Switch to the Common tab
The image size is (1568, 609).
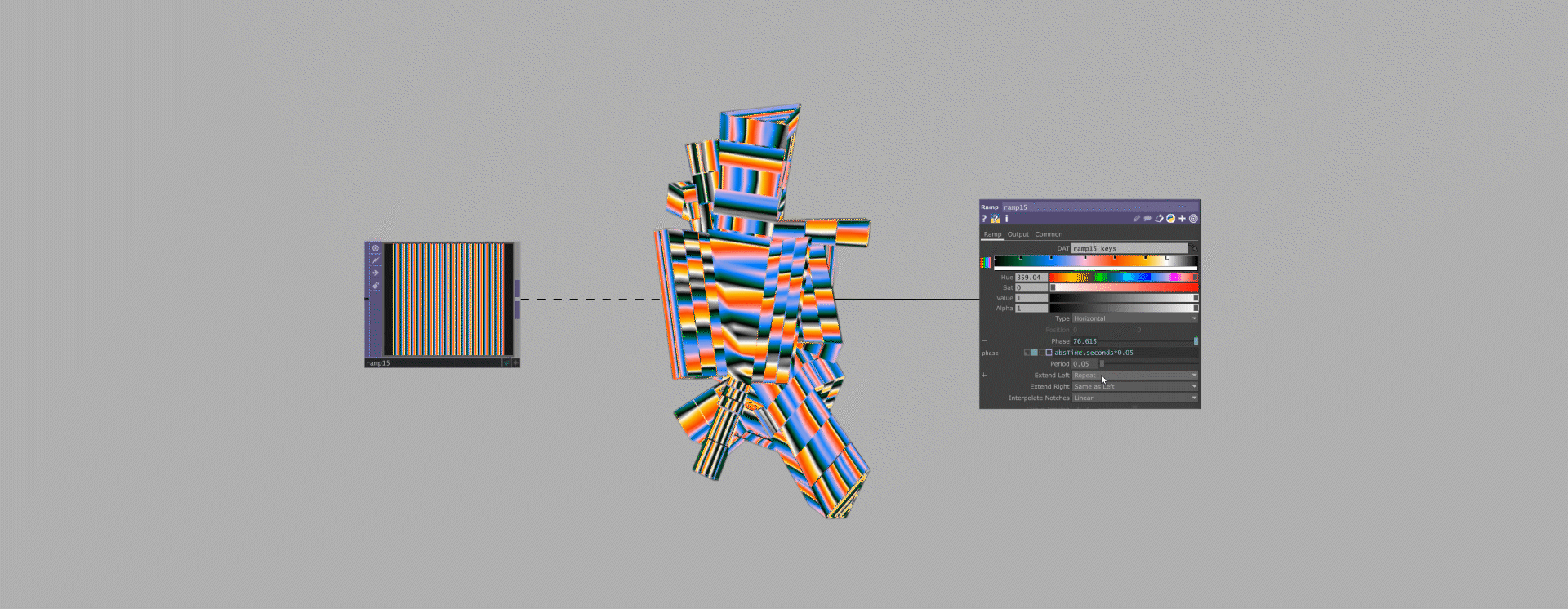click(x=1049, y=234)
